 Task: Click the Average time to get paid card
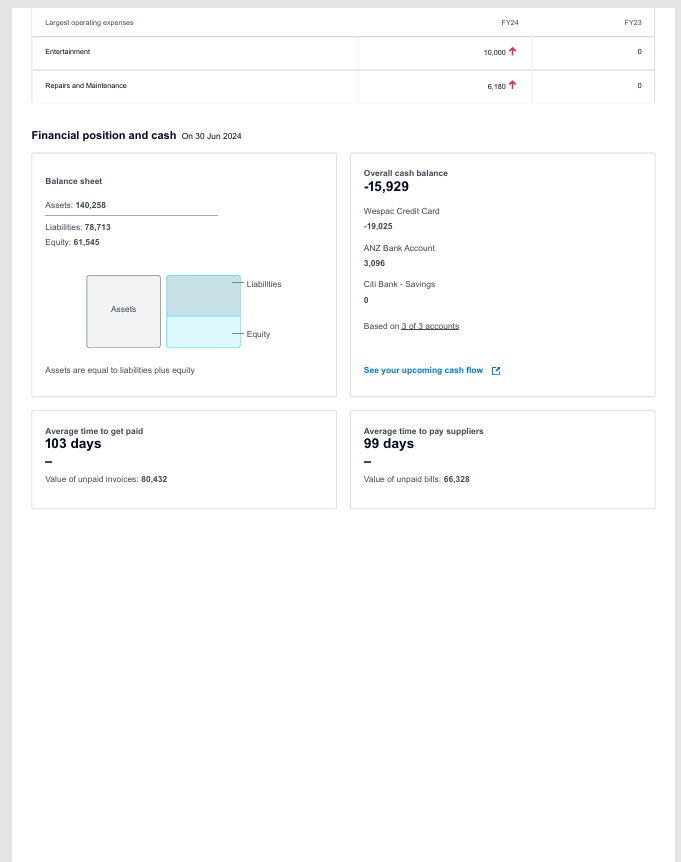(184, 460)
